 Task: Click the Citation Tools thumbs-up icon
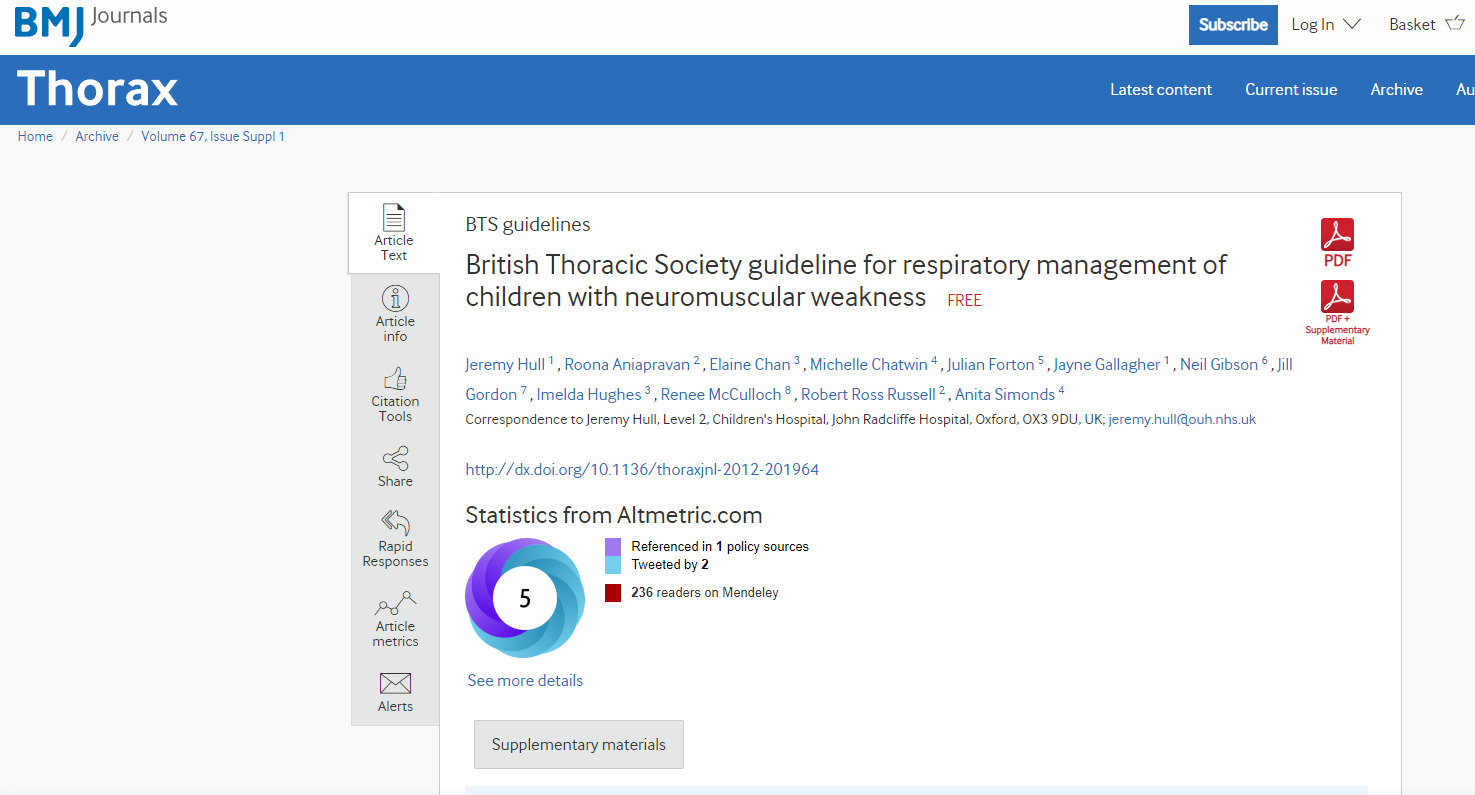(x=395, y=379)
